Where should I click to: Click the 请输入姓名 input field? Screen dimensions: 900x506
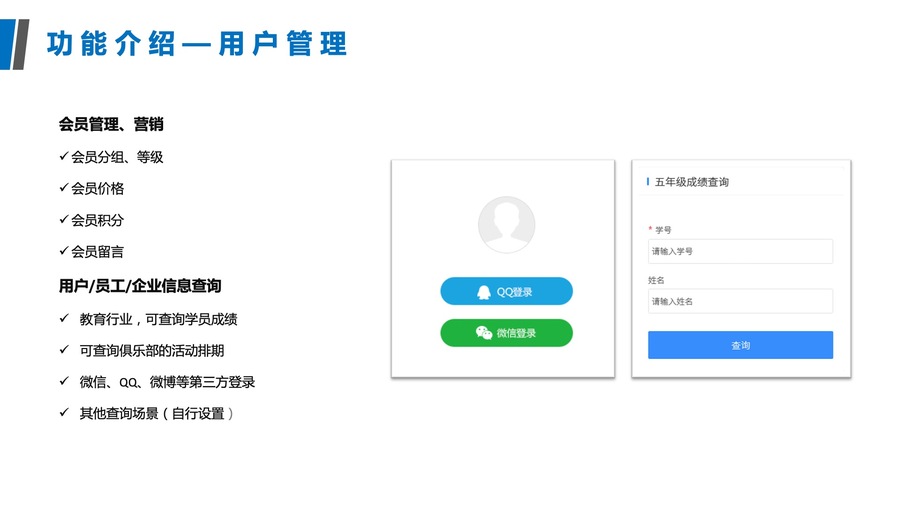pos(740,301)
